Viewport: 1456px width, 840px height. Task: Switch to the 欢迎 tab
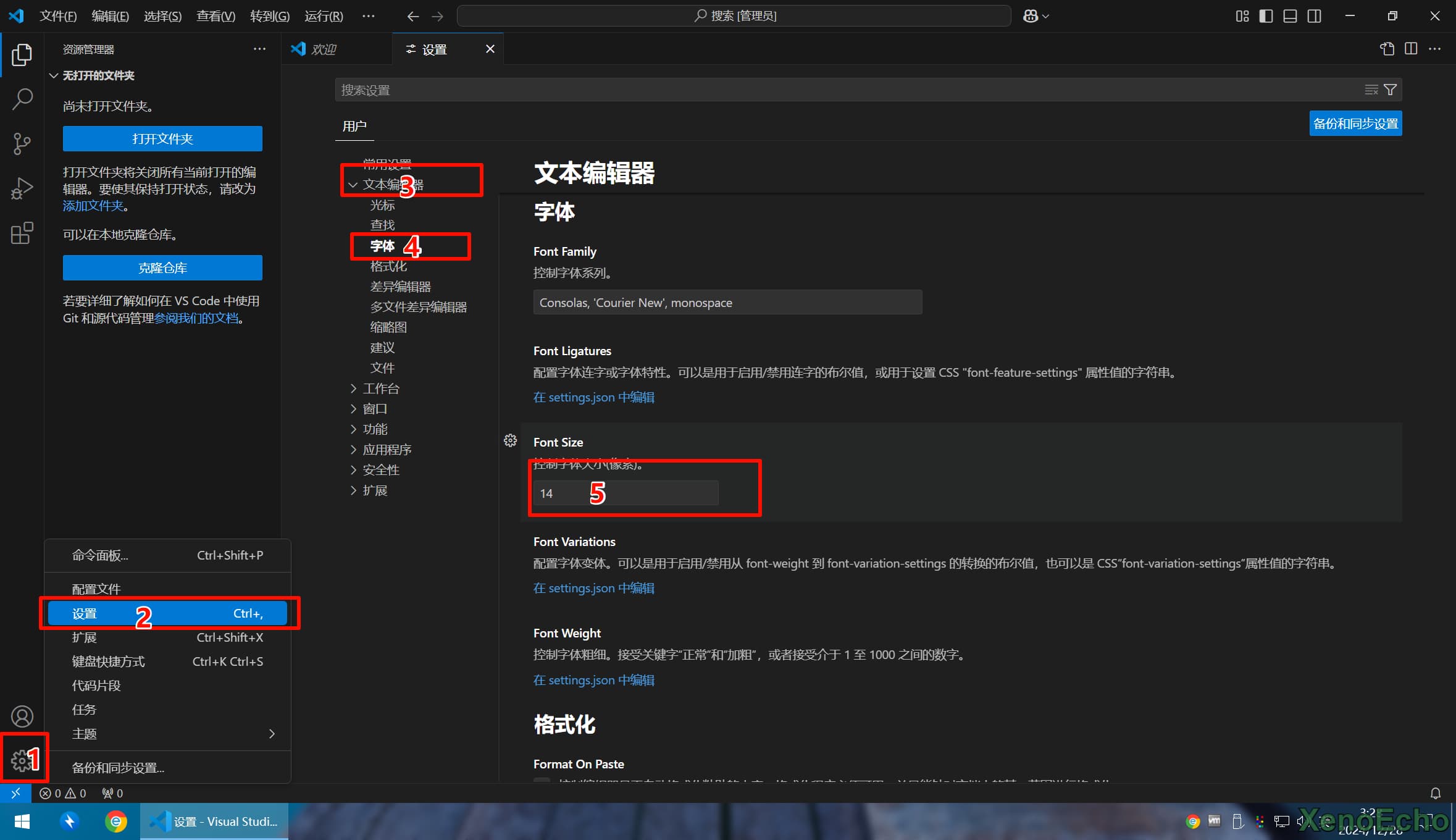coord(324,49)
